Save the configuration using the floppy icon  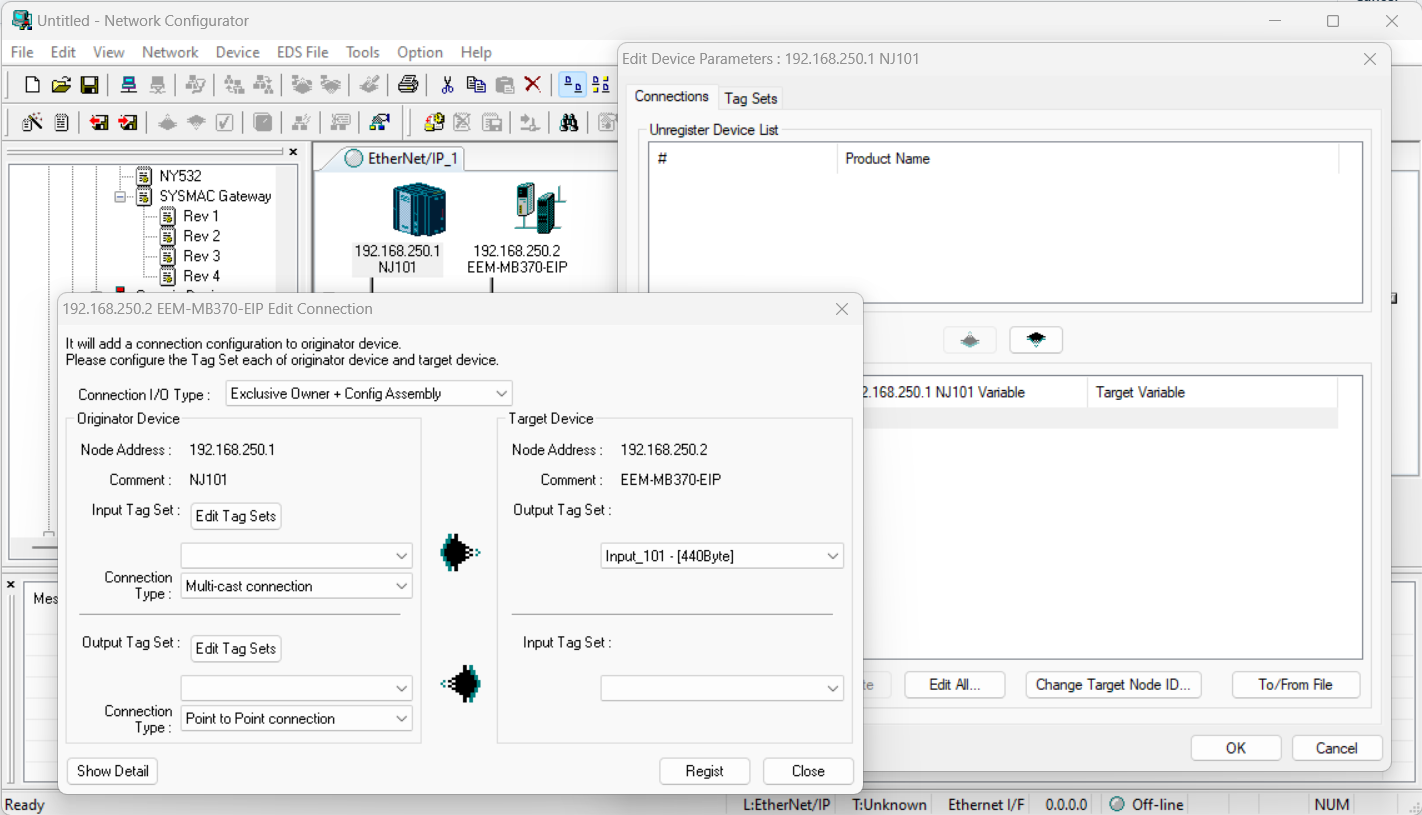coord(89,85)
